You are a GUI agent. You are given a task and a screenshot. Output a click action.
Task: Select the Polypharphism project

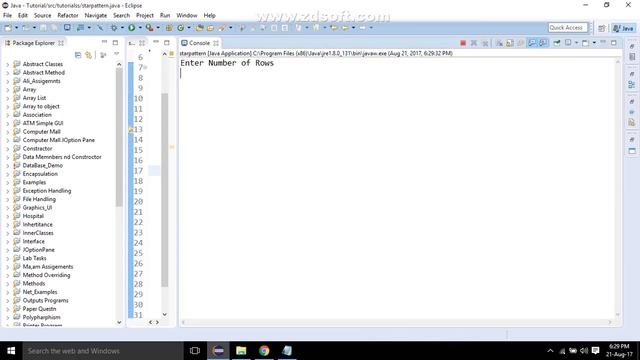pyautogui.click(x=41, y=317)
